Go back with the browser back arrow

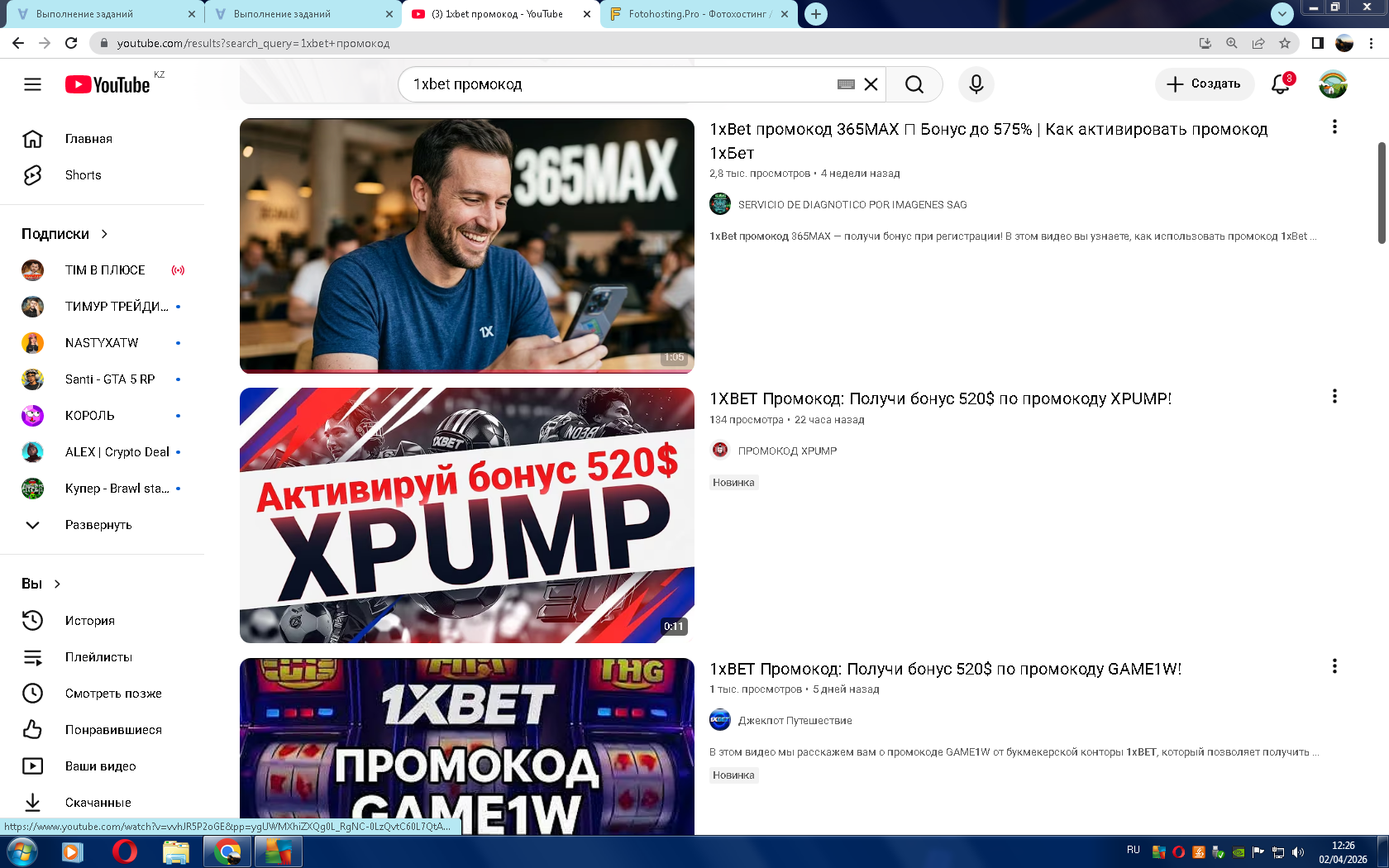(18, 43)
